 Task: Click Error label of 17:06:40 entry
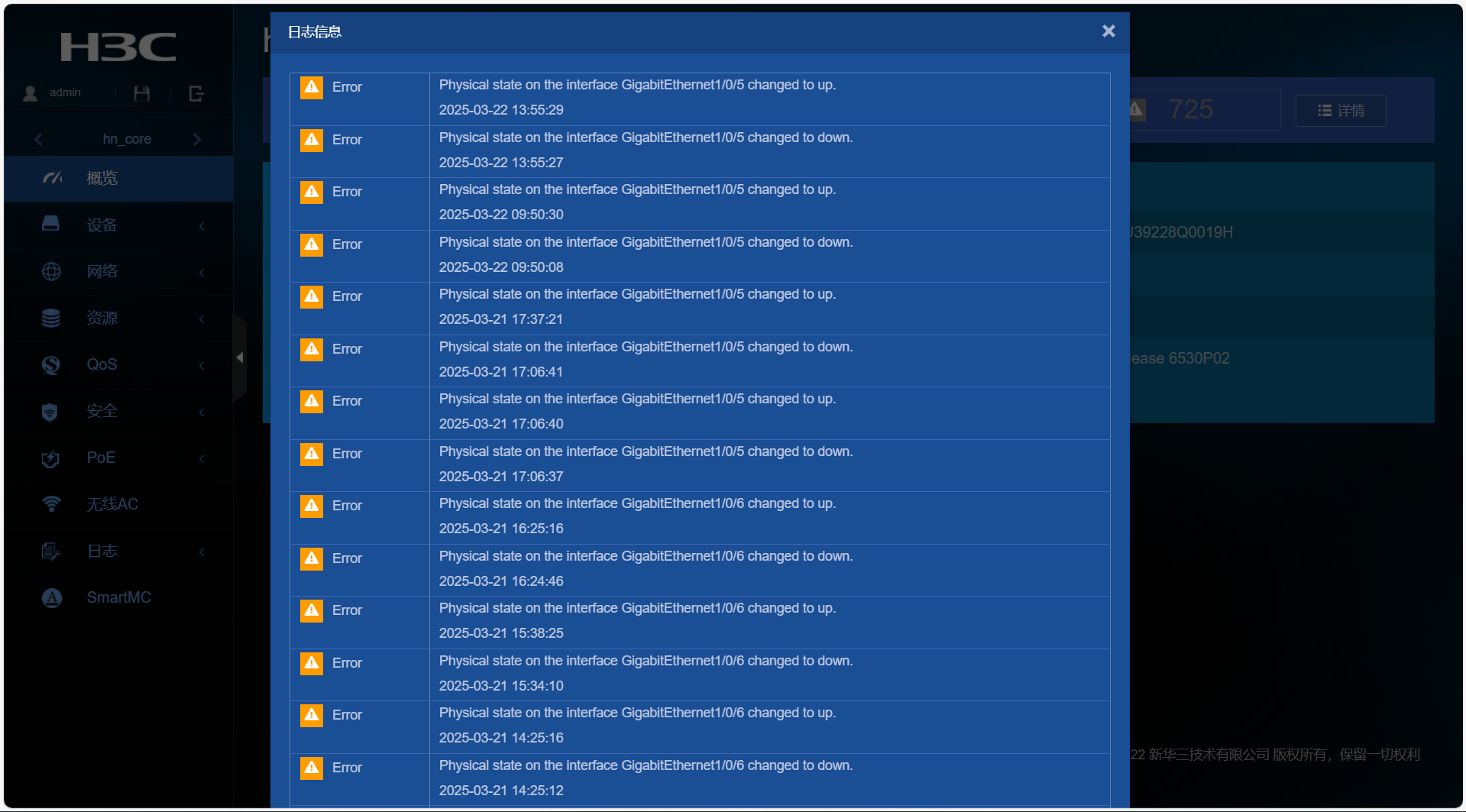click(x=347, y=401)
